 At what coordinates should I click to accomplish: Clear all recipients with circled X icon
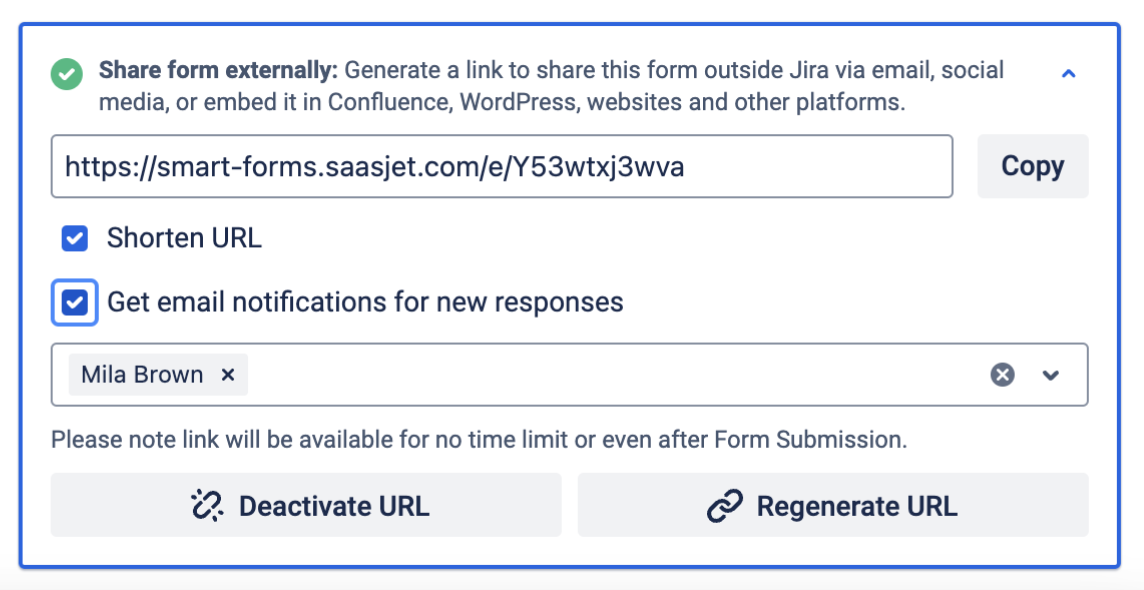pyautogui.click(x=1002, y=375)
